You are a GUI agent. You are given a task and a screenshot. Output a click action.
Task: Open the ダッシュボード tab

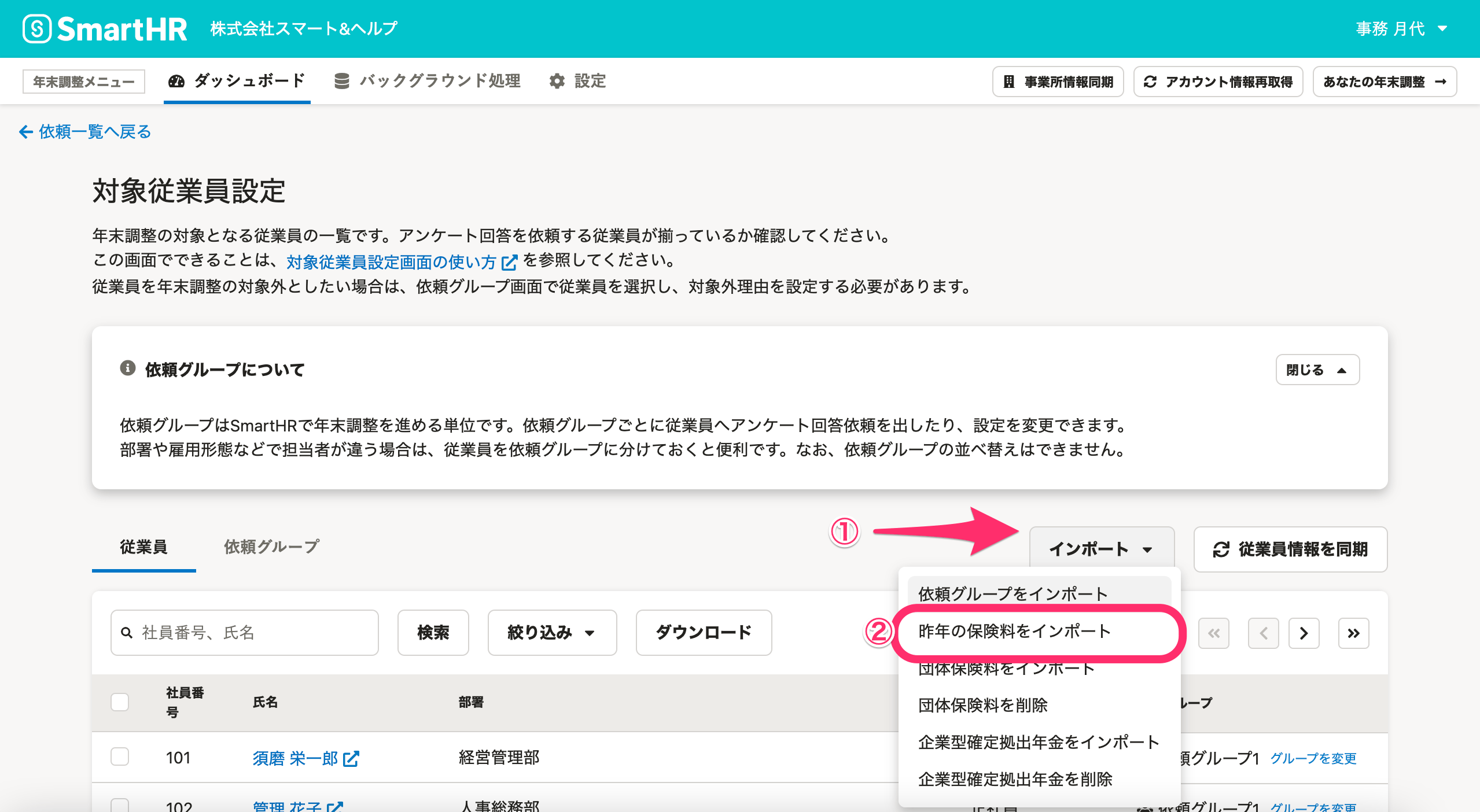(x=237, y=81)
